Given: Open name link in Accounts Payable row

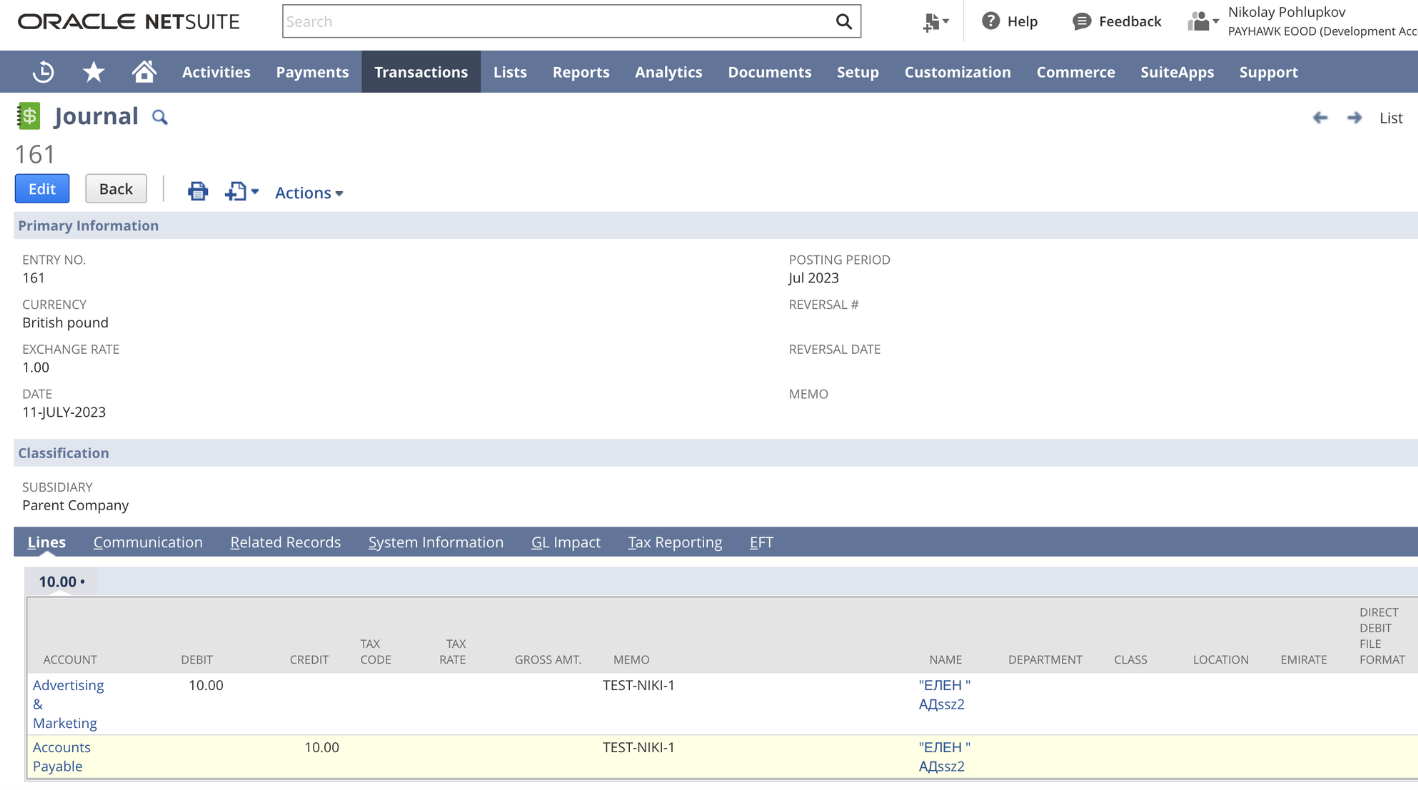Looking at the screenshot, I should coord(945,757).
